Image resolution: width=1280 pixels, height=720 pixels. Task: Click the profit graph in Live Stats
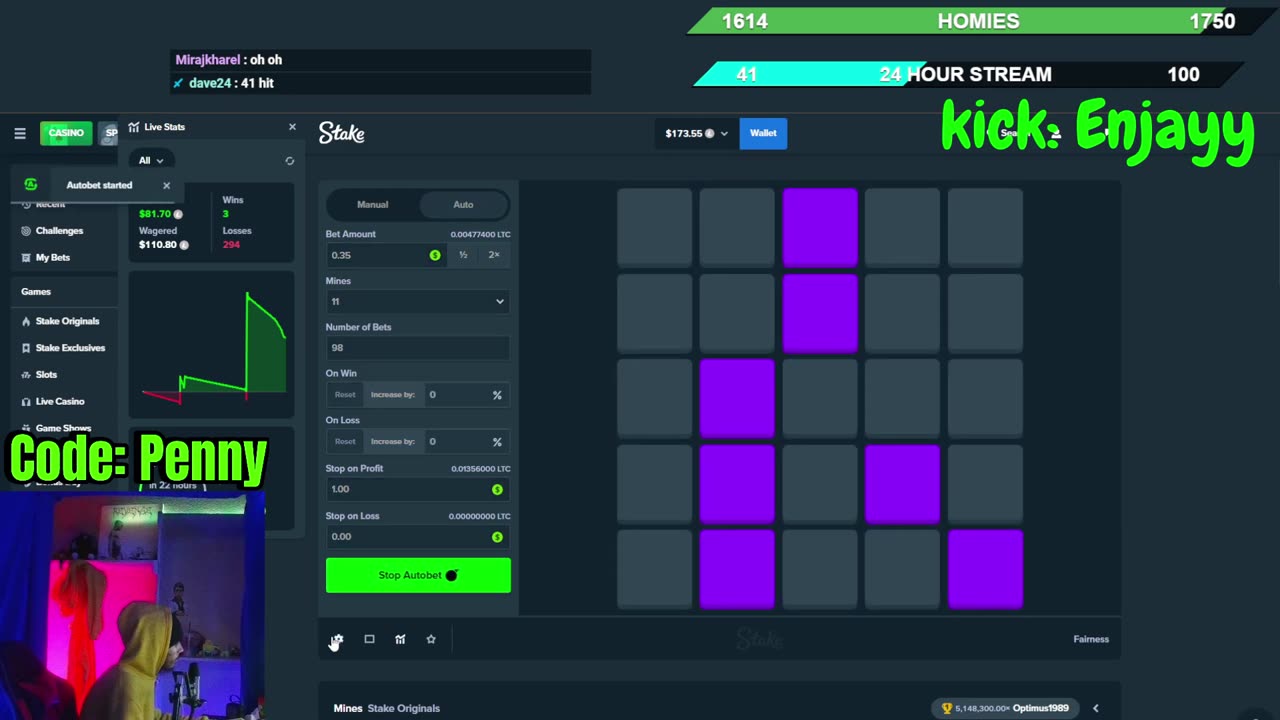[212, 345]
